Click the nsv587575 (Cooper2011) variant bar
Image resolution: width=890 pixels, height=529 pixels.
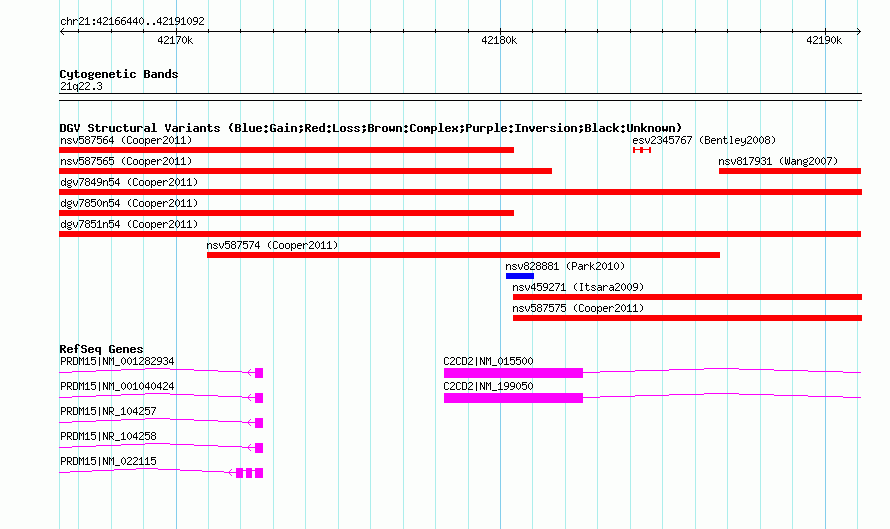tap(687, 318)
